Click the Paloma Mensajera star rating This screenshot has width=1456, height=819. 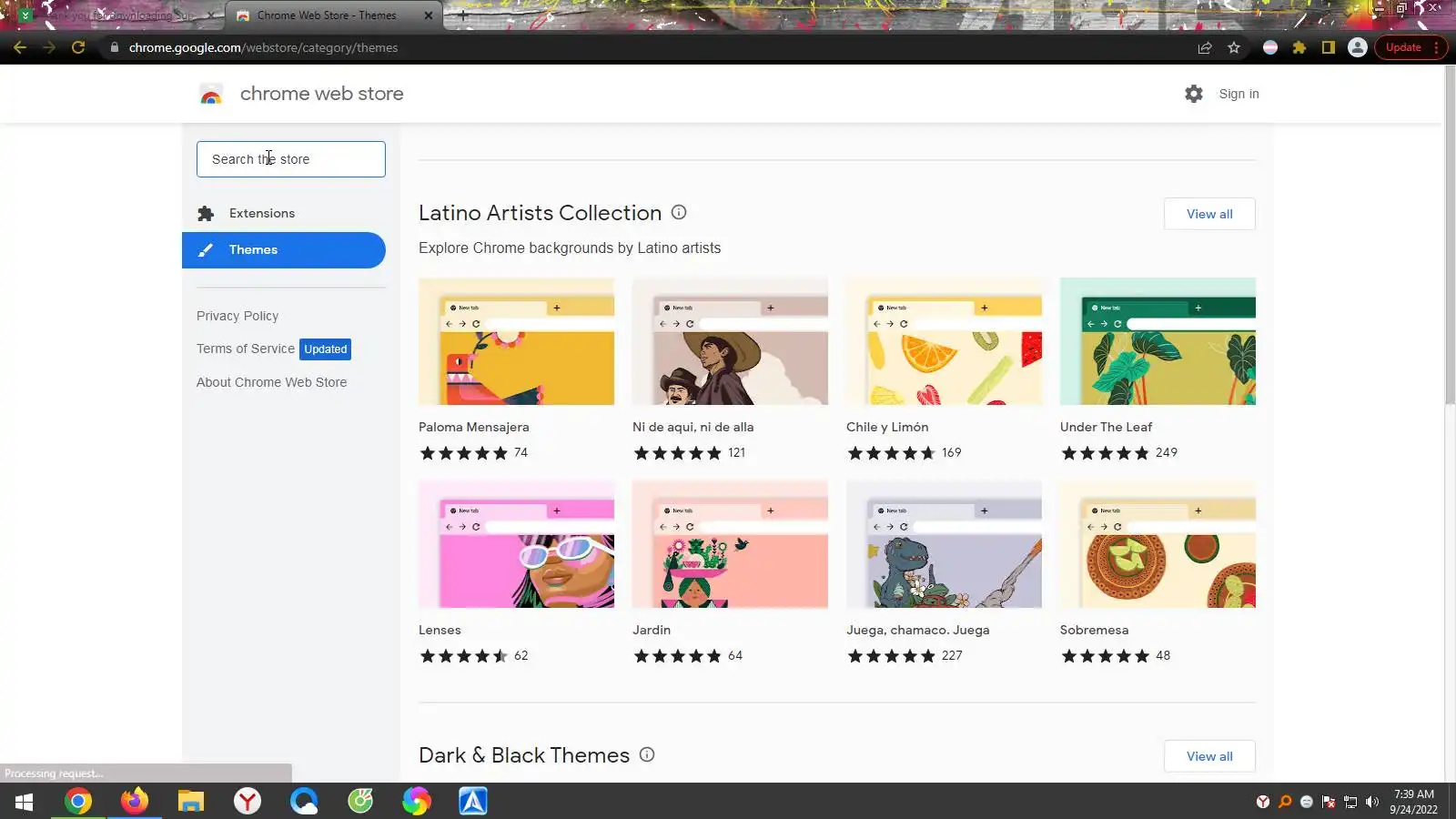click(463, 452)
